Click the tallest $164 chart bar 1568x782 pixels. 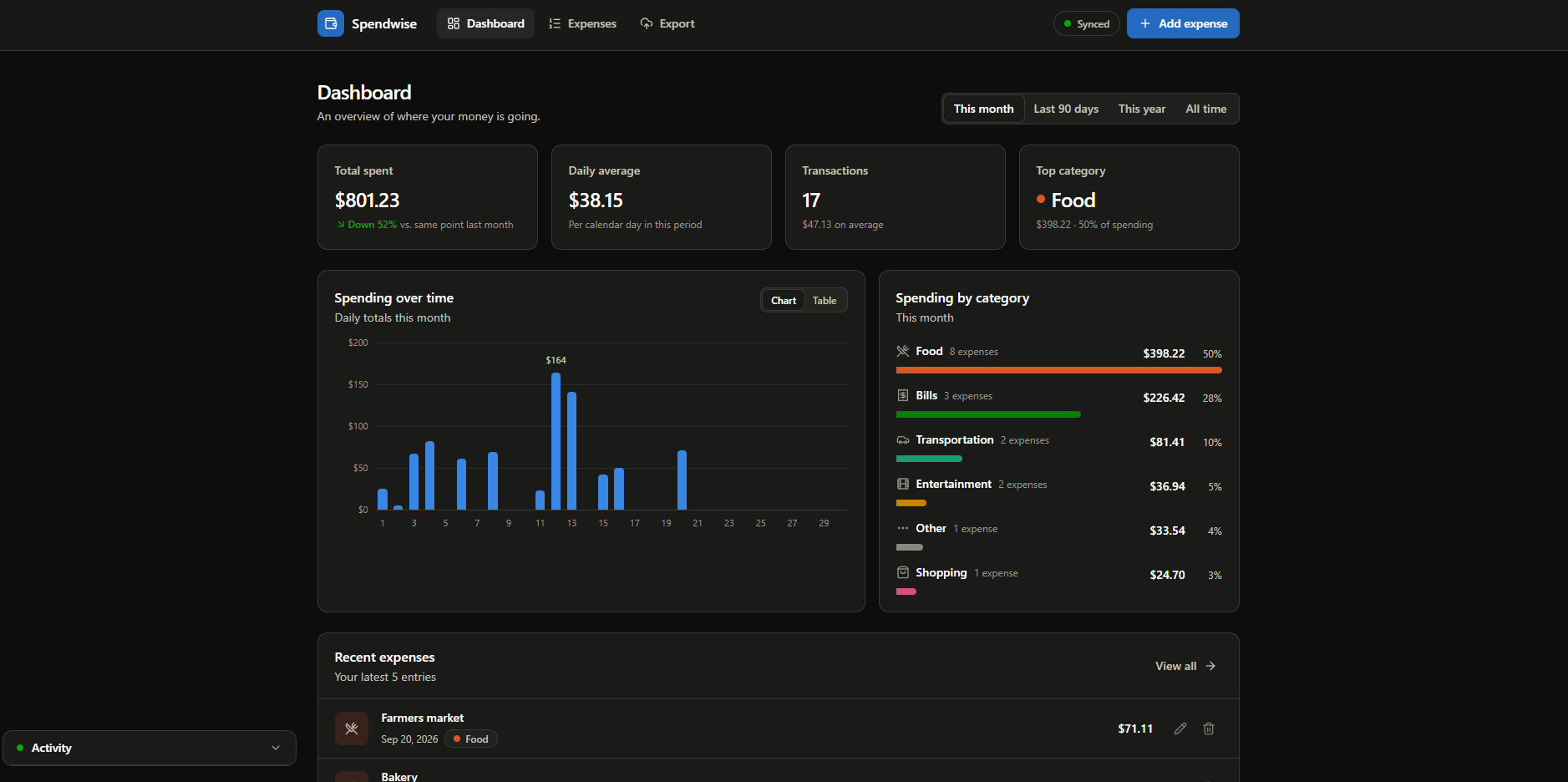[x=556, y=441]
